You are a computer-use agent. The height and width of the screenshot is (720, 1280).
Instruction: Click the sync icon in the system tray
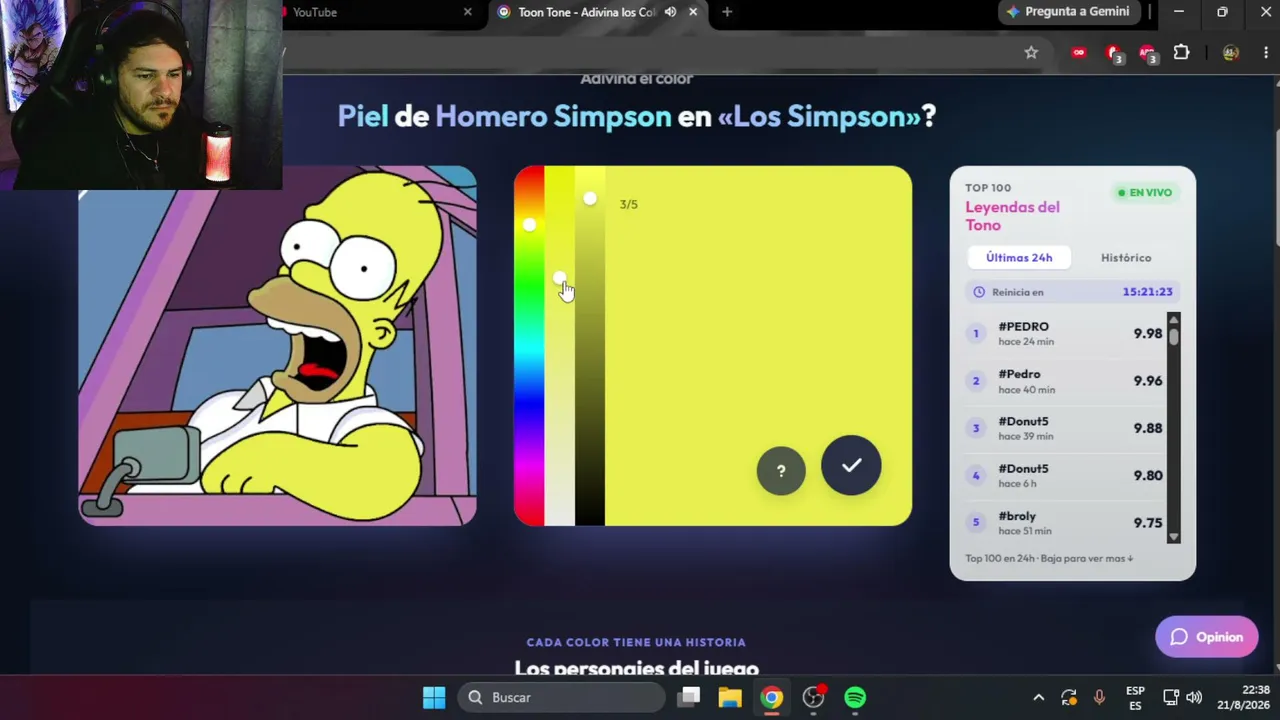1069,697
